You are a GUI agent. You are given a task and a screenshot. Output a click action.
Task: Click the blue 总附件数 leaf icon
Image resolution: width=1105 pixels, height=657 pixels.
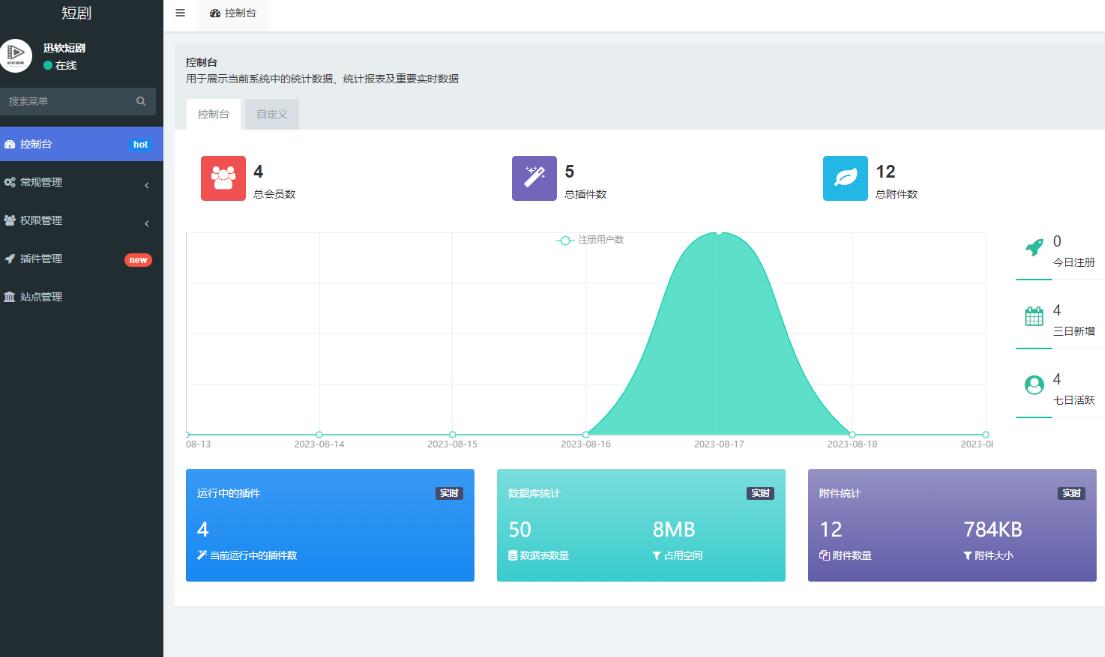click(845, 178)
